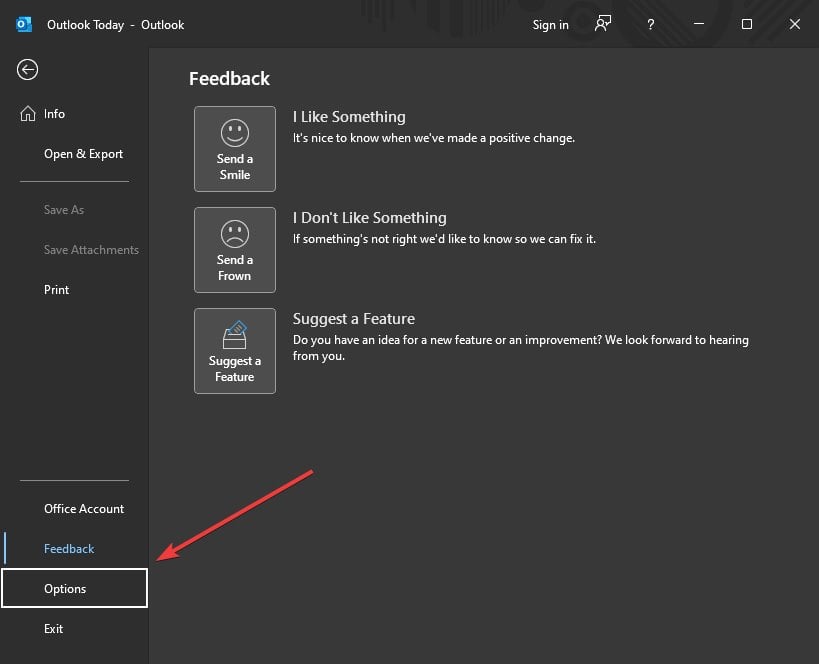Select the Feedback sidebar entry
The height and width of the screenshot is (664, 819).
pos(69,548)
